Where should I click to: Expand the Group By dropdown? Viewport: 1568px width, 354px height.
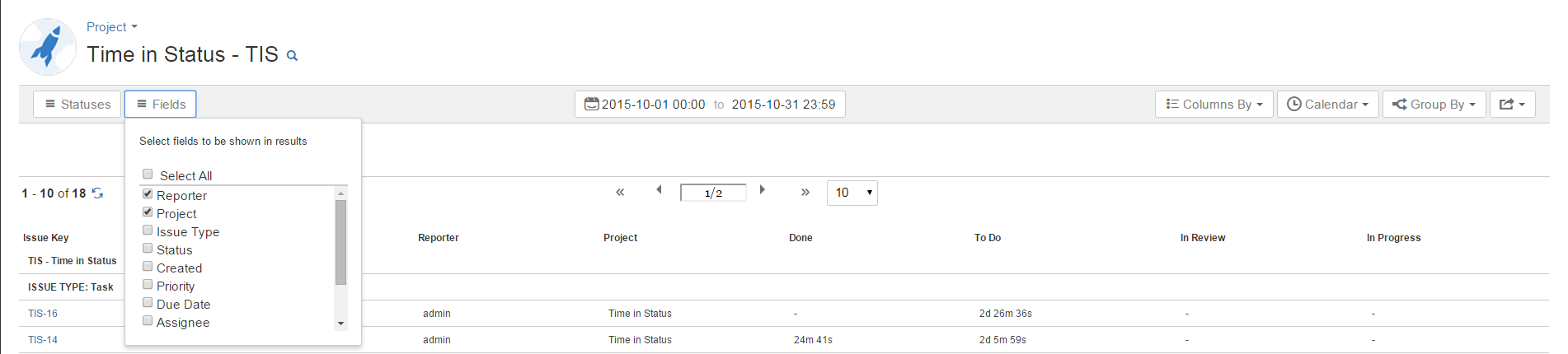[1434, 105]
